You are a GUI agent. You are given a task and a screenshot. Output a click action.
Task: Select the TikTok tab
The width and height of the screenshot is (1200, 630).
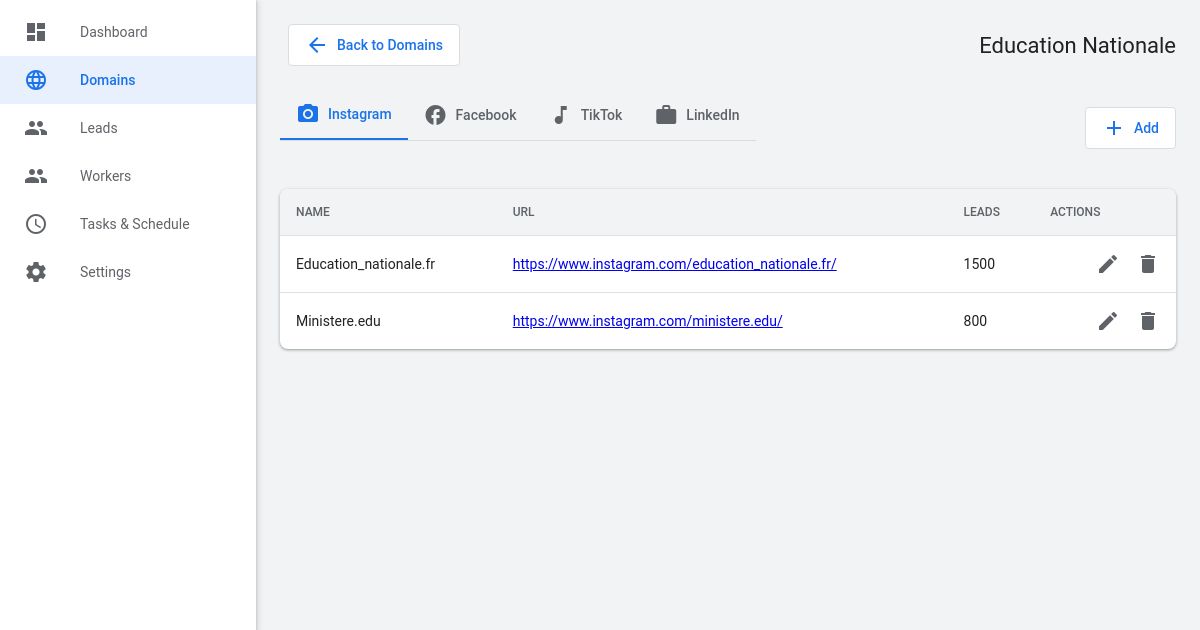pyautogui.click(x=587, y=114)
